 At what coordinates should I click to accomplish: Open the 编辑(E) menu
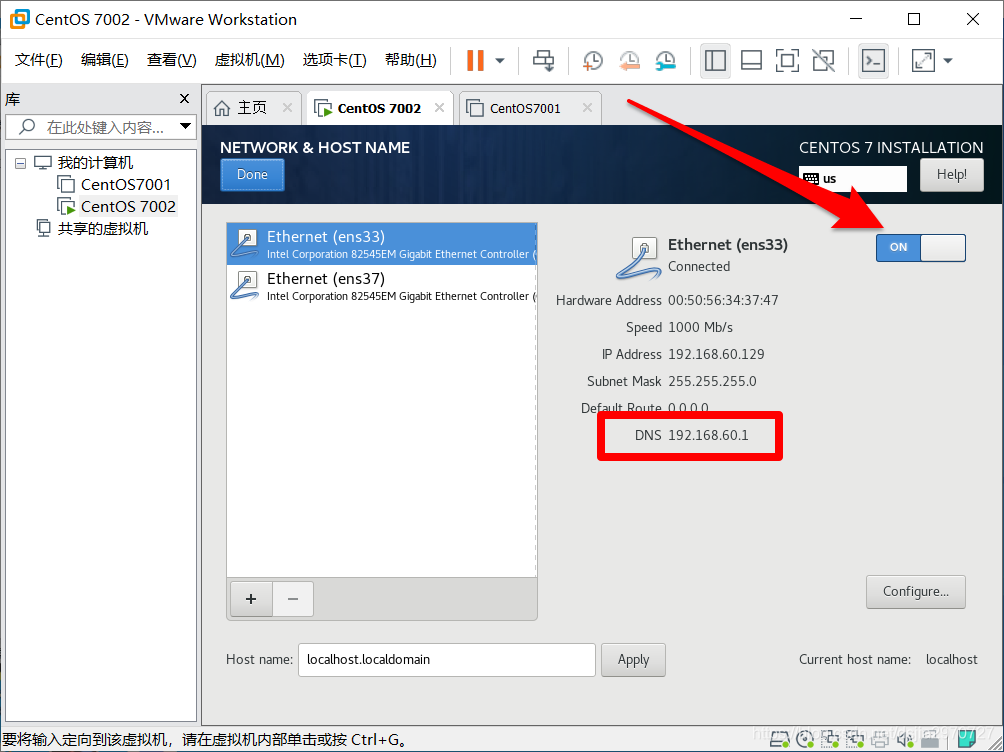[x=104, y=60]
